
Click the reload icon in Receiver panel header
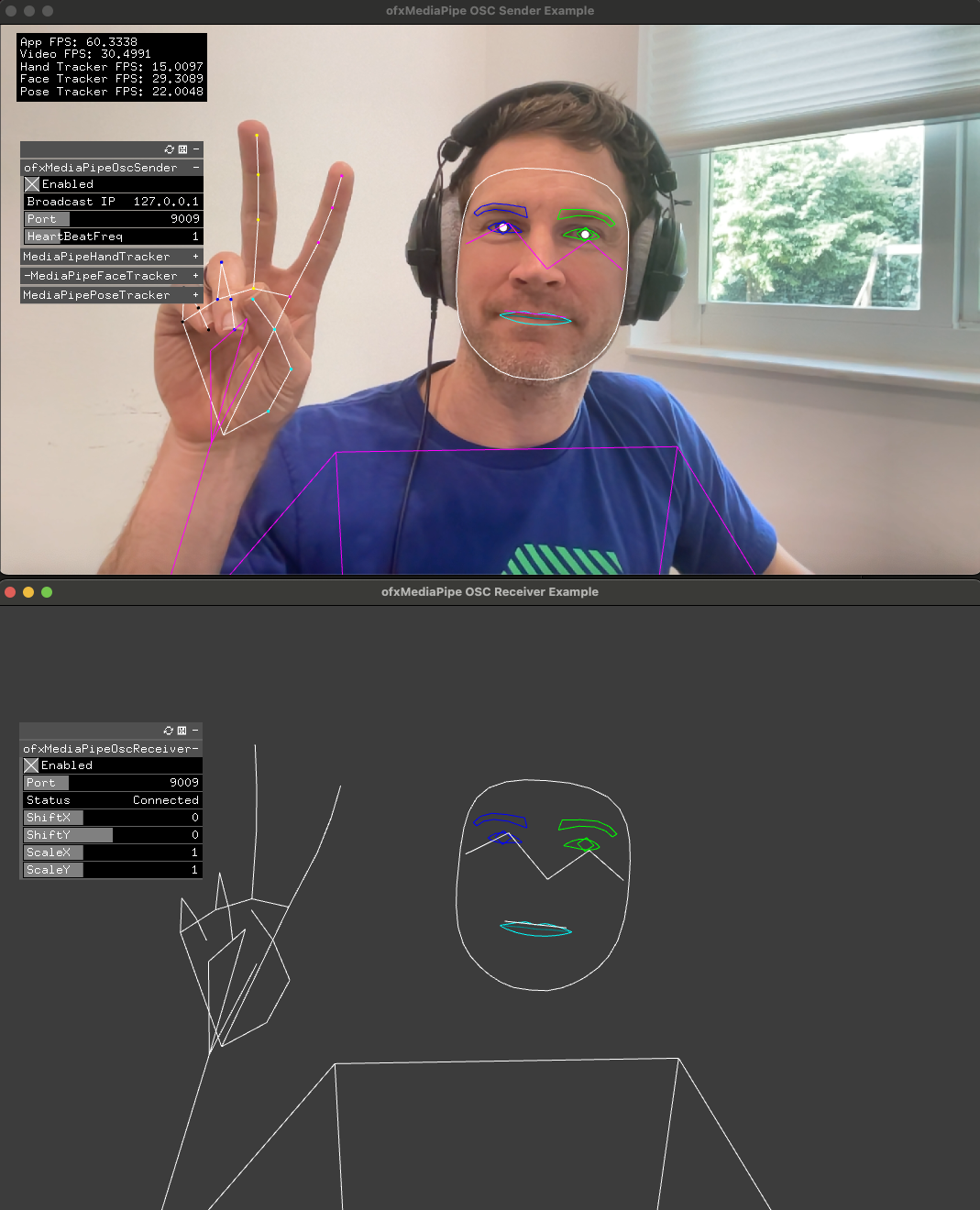coord(169,731)
